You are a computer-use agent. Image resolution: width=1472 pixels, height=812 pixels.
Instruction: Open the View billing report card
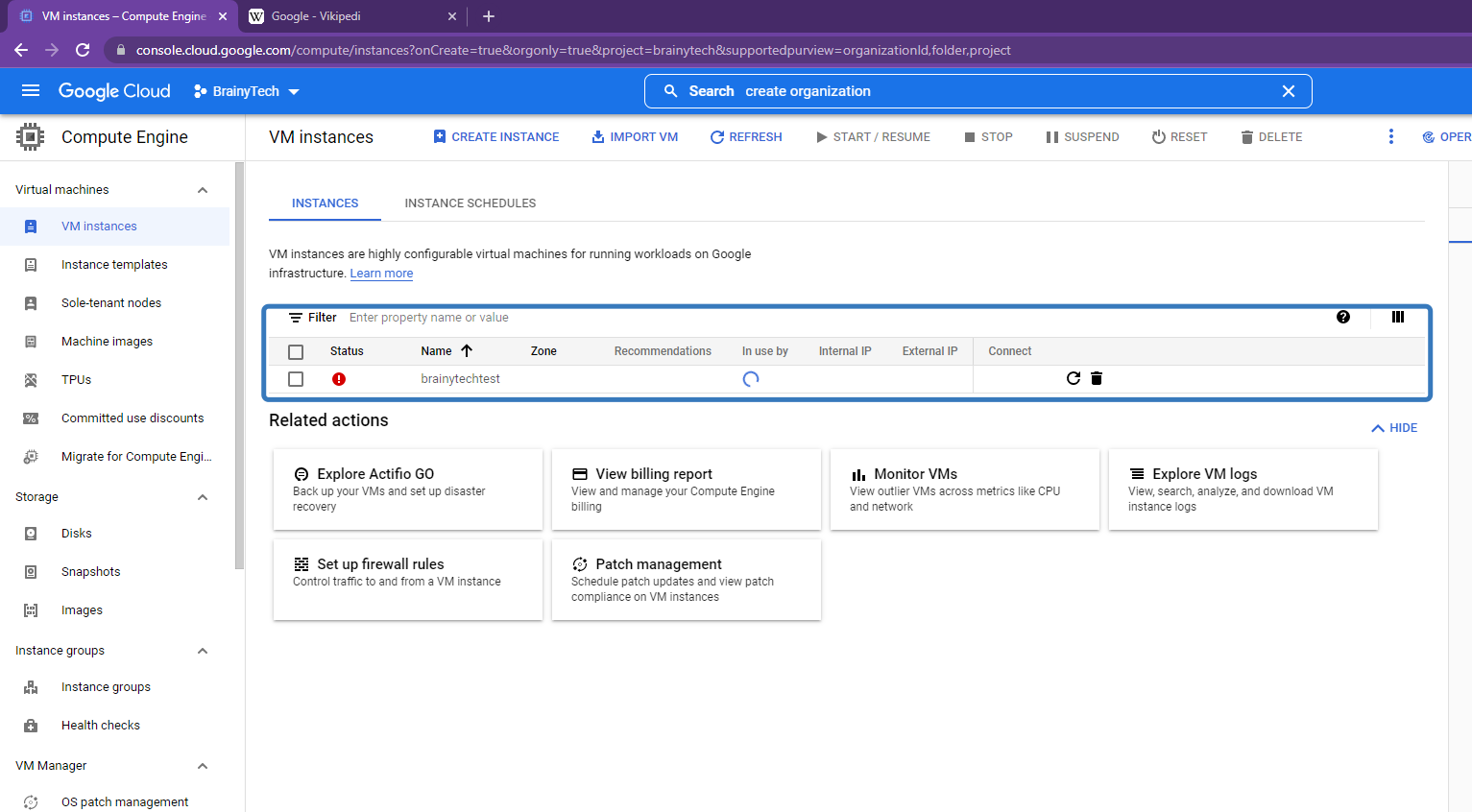(x=687, y=490)
